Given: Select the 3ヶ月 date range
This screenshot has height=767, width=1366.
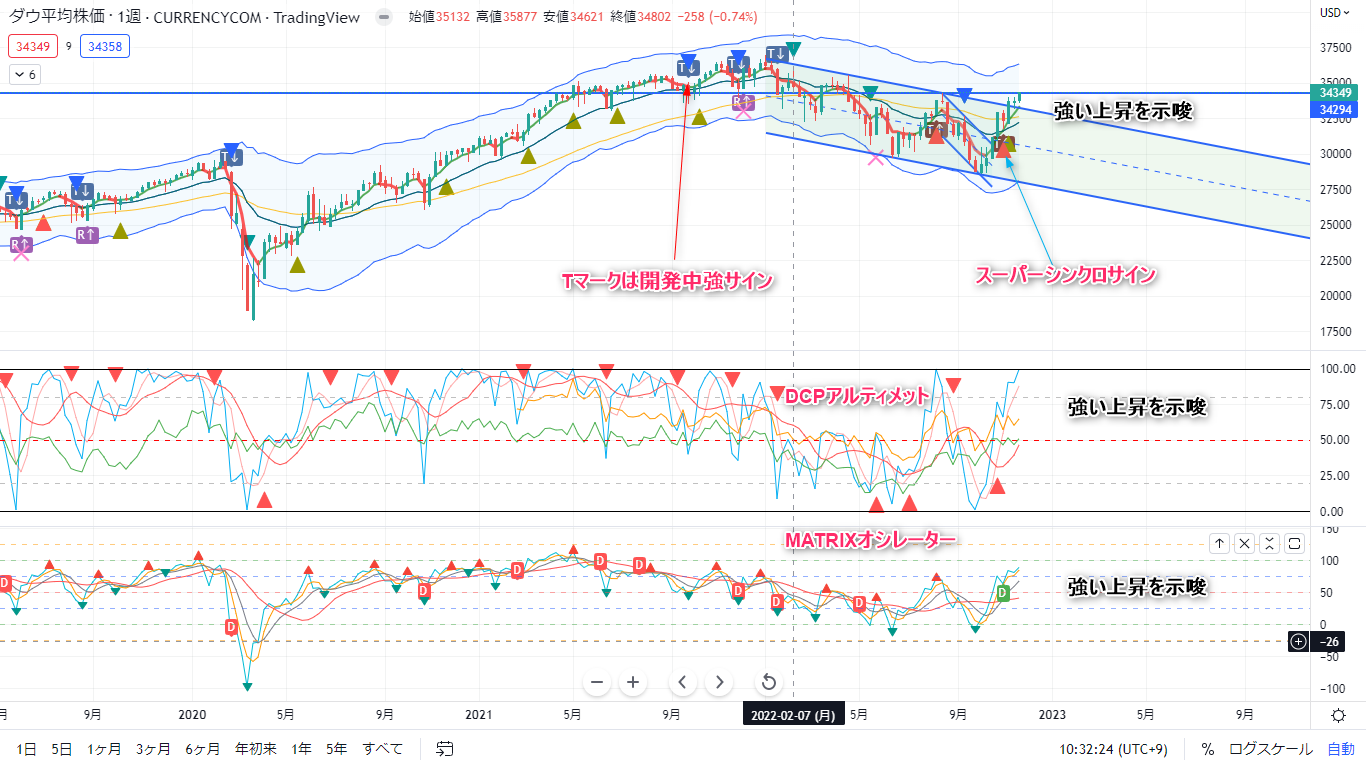Looking at the screenshot, I should tap(153, 749).
